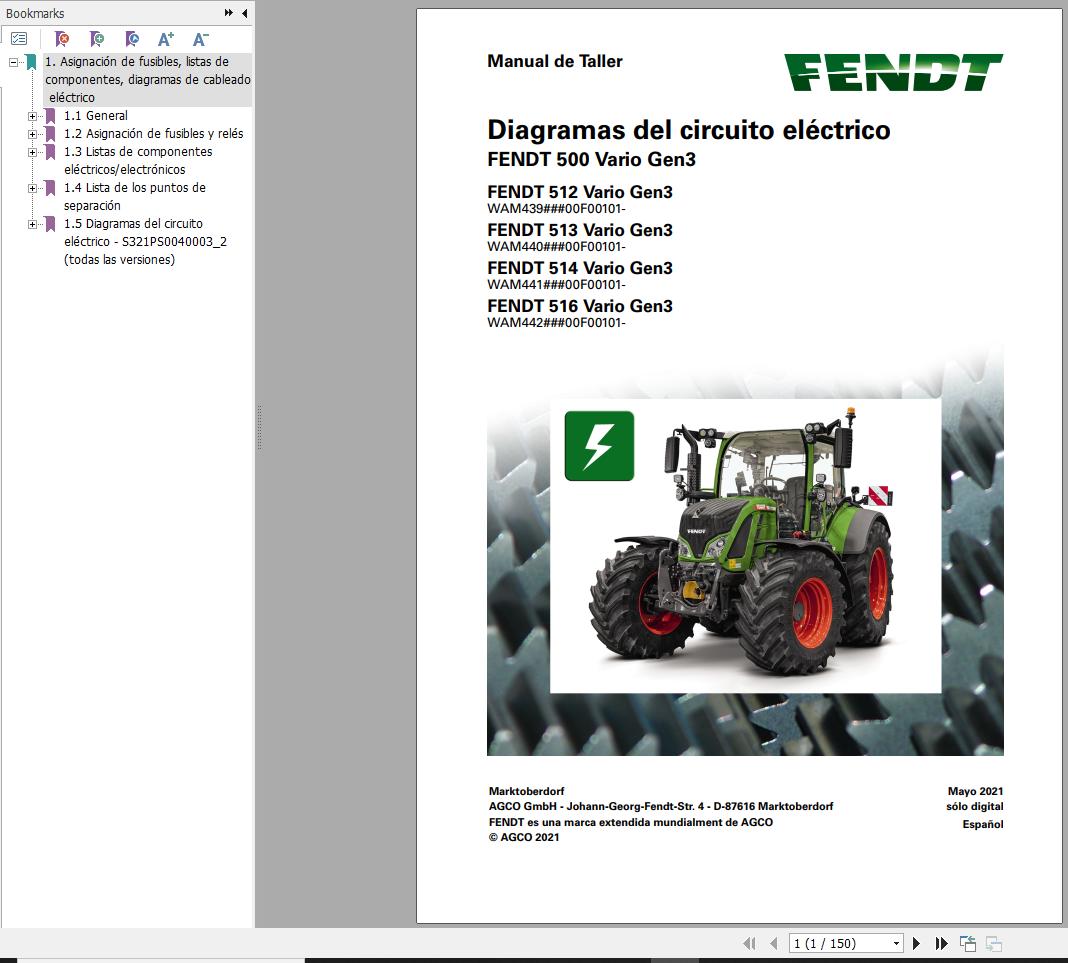Decrease bookmark font size with A-

[x=200, y=40]
